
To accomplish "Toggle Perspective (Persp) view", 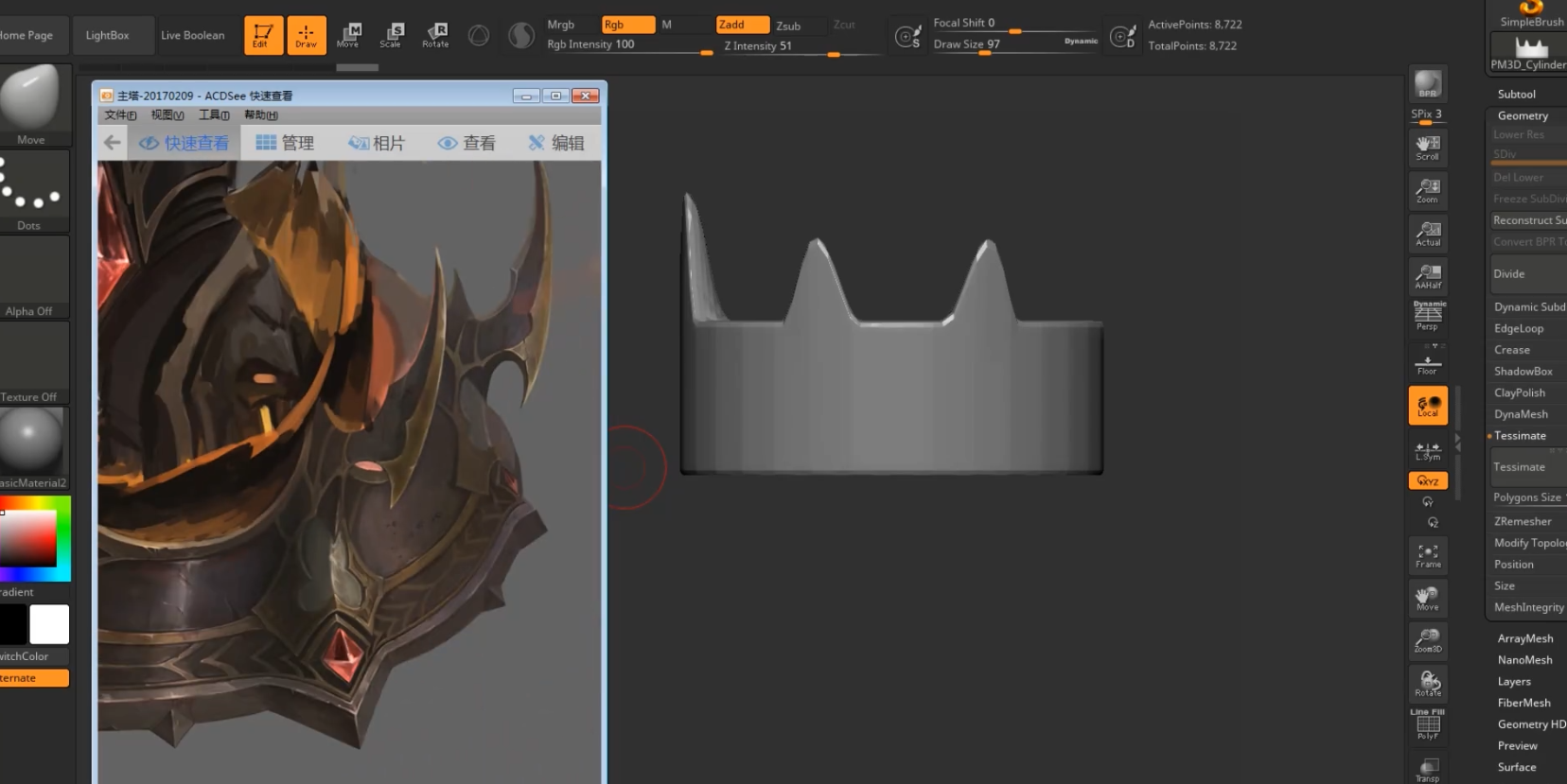I will [x=1428, y=316].
